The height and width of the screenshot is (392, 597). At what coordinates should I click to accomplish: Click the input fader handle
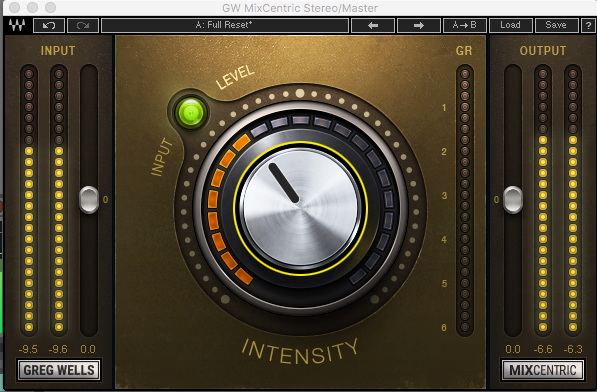pyautogui.click(x=89, y=199)
